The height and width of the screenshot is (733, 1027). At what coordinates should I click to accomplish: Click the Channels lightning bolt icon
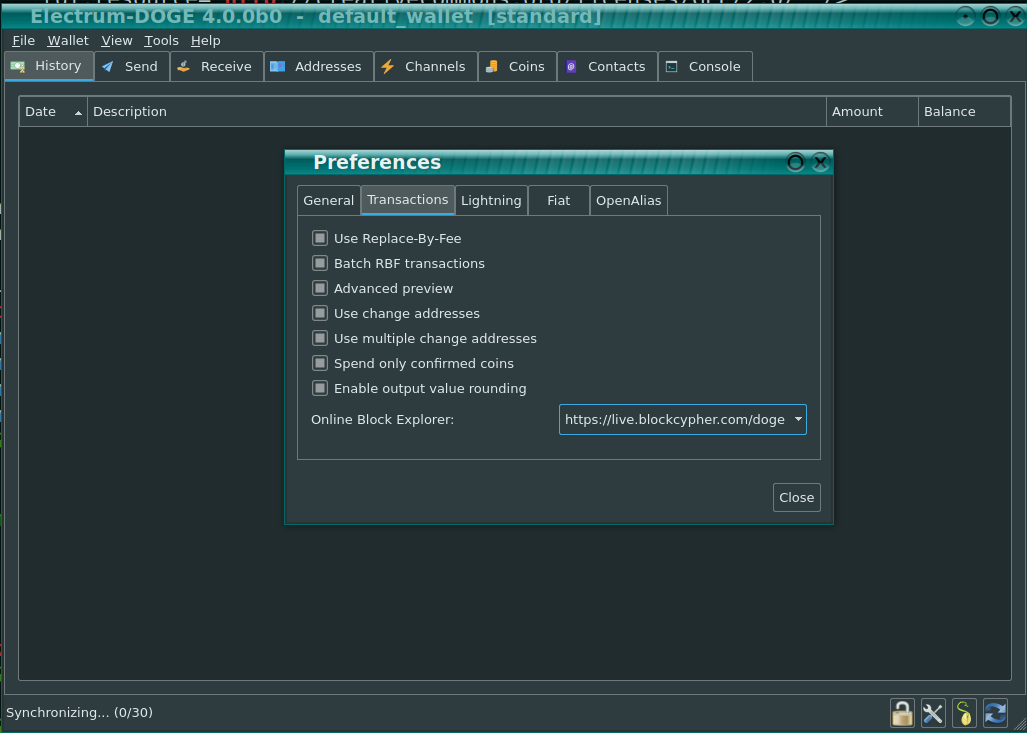tap(388, 67)
